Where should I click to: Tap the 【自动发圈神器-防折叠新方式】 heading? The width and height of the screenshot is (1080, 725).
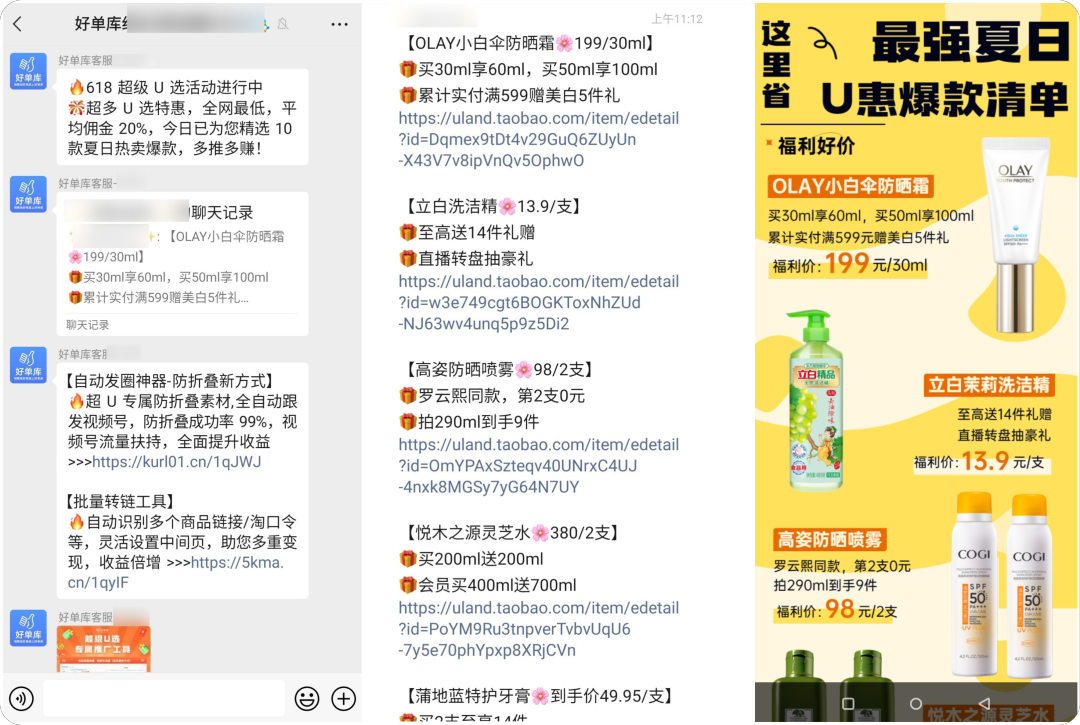[171, 381]
